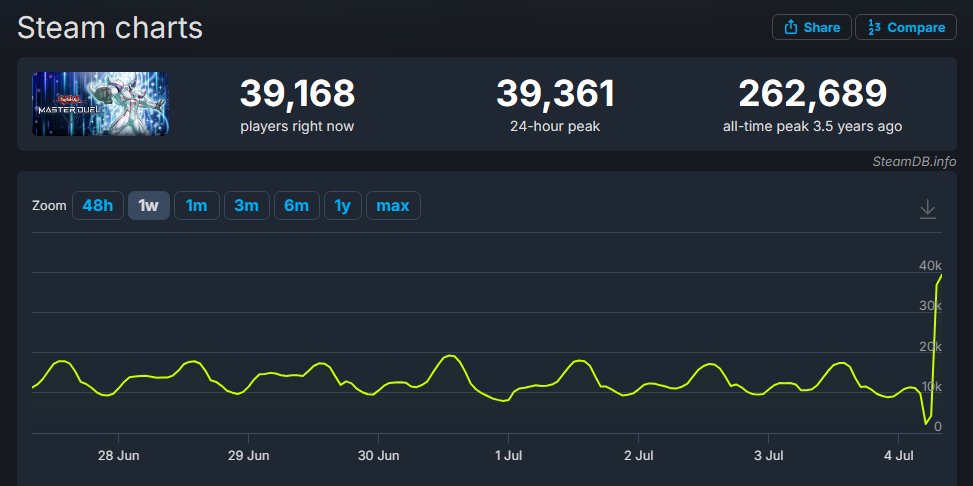This screenshot has width=973, height=486.
Task: Click the 1 Jul axis label
Action: pos(508,456)
